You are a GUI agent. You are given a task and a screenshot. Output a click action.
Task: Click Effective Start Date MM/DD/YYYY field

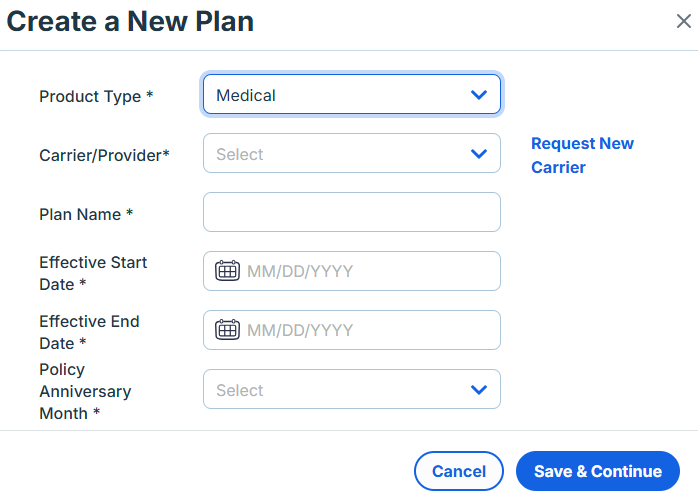click(x=352, y=271)
